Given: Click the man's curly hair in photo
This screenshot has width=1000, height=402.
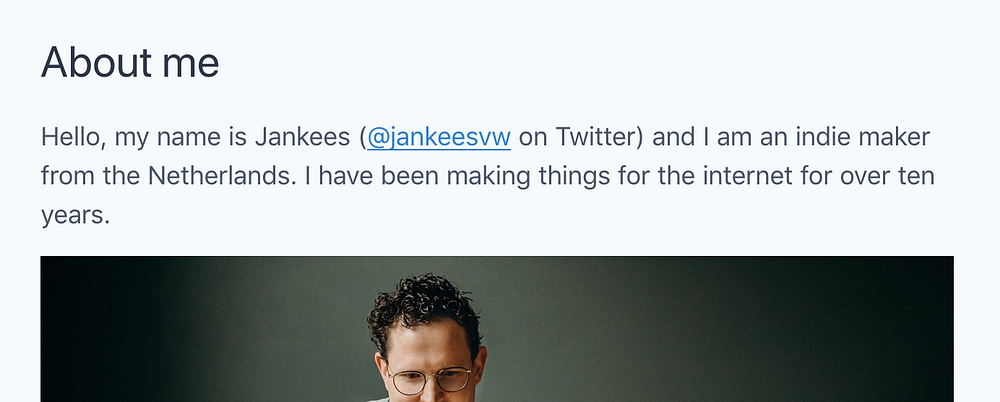Looking at the screenshot, I should click(x=422, y=303).
